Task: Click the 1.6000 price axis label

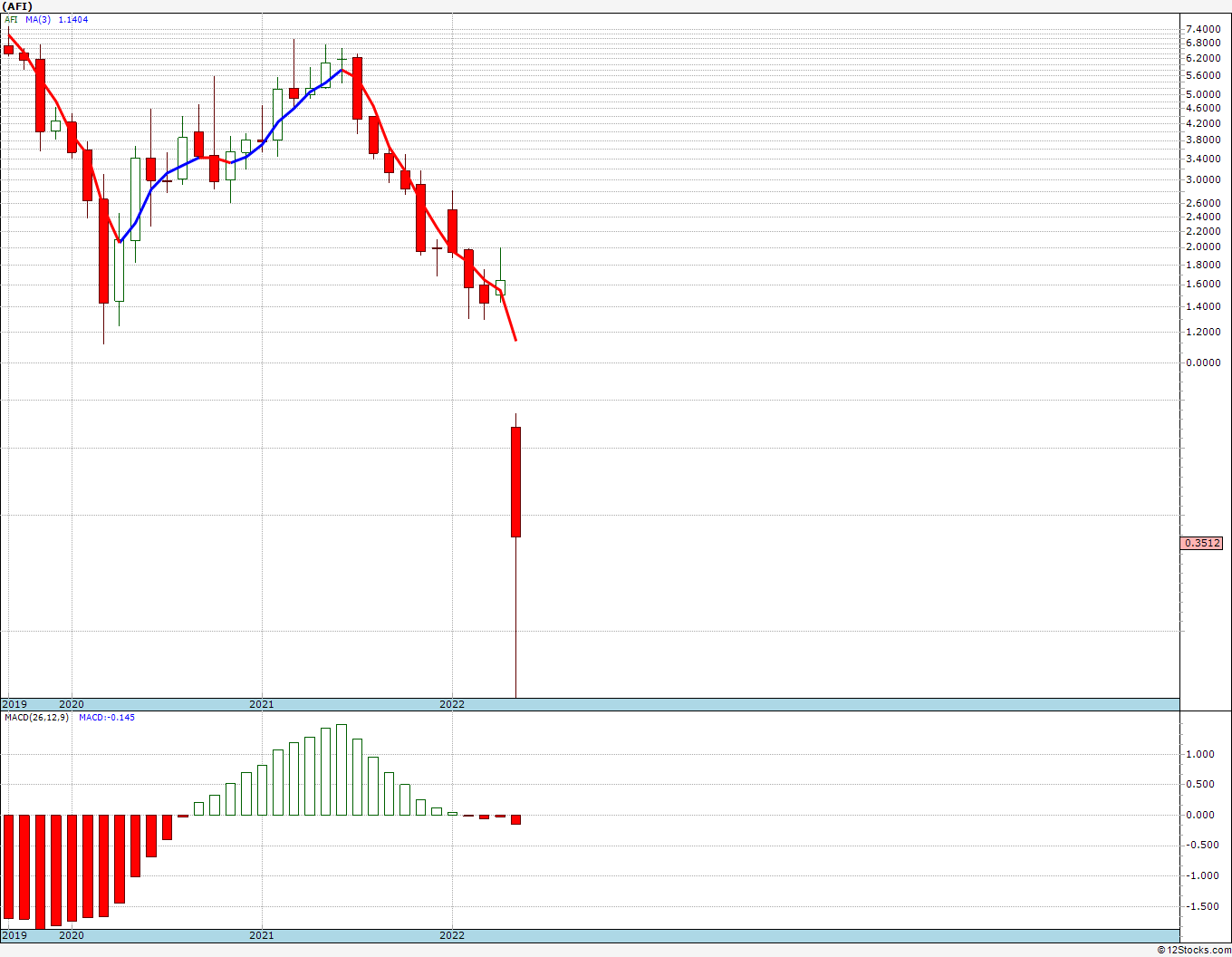Action: [1202, 284]
